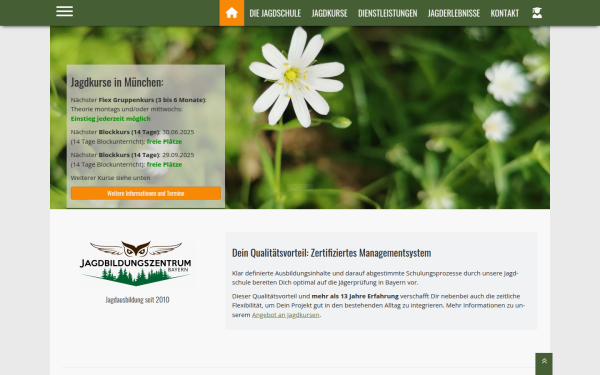Click the mehr als 13 Jahre Erfahrung text
Image resolution: width=600 pixels, height=375 pixels.
355,296
